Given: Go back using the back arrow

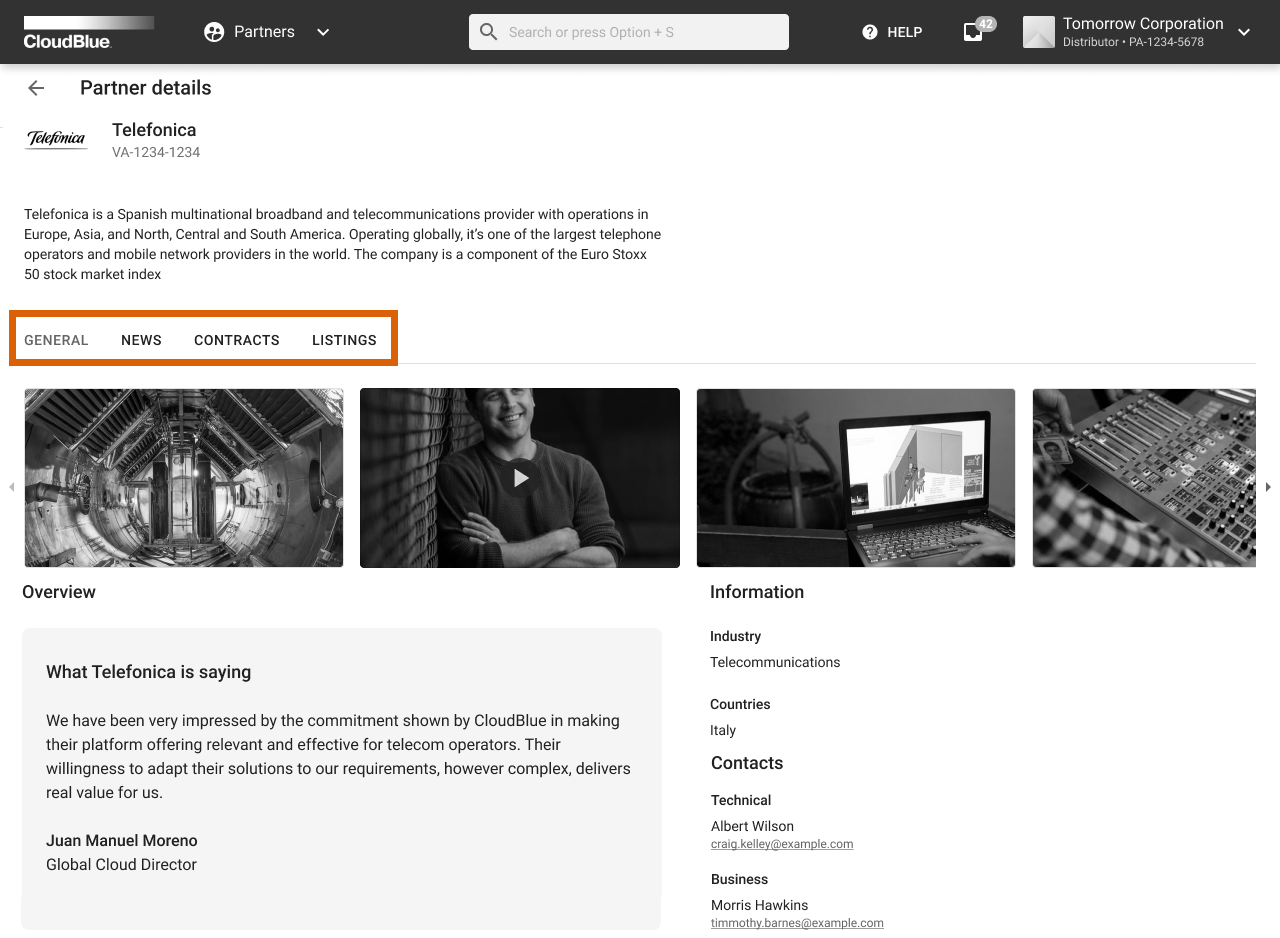Looking at the screenshot, I should click(x=36, y=88).
